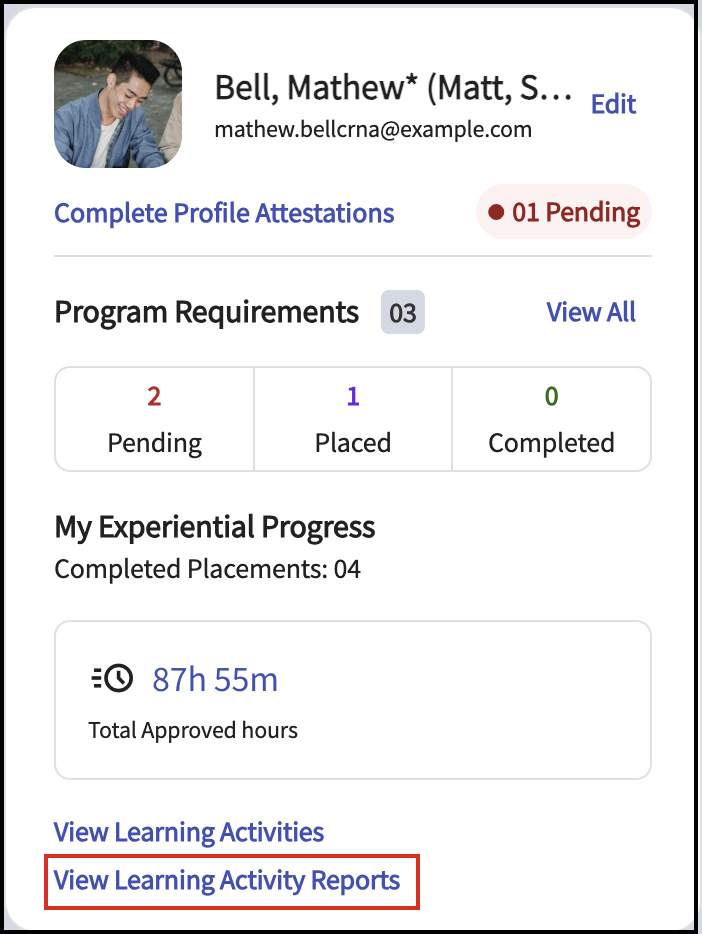Click the email mathew.bellcrna@example.com
Viewport: 702px width, 934px height.
373,130
